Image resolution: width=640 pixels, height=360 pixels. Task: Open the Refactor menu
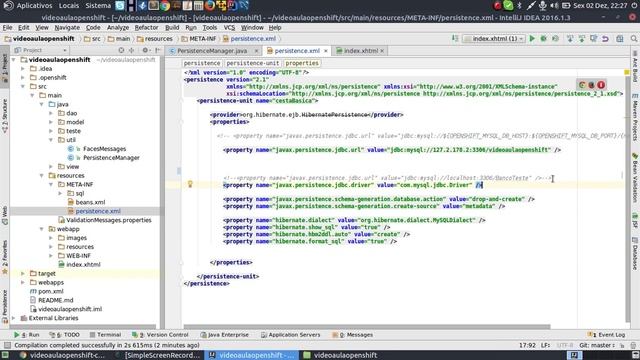146,27
